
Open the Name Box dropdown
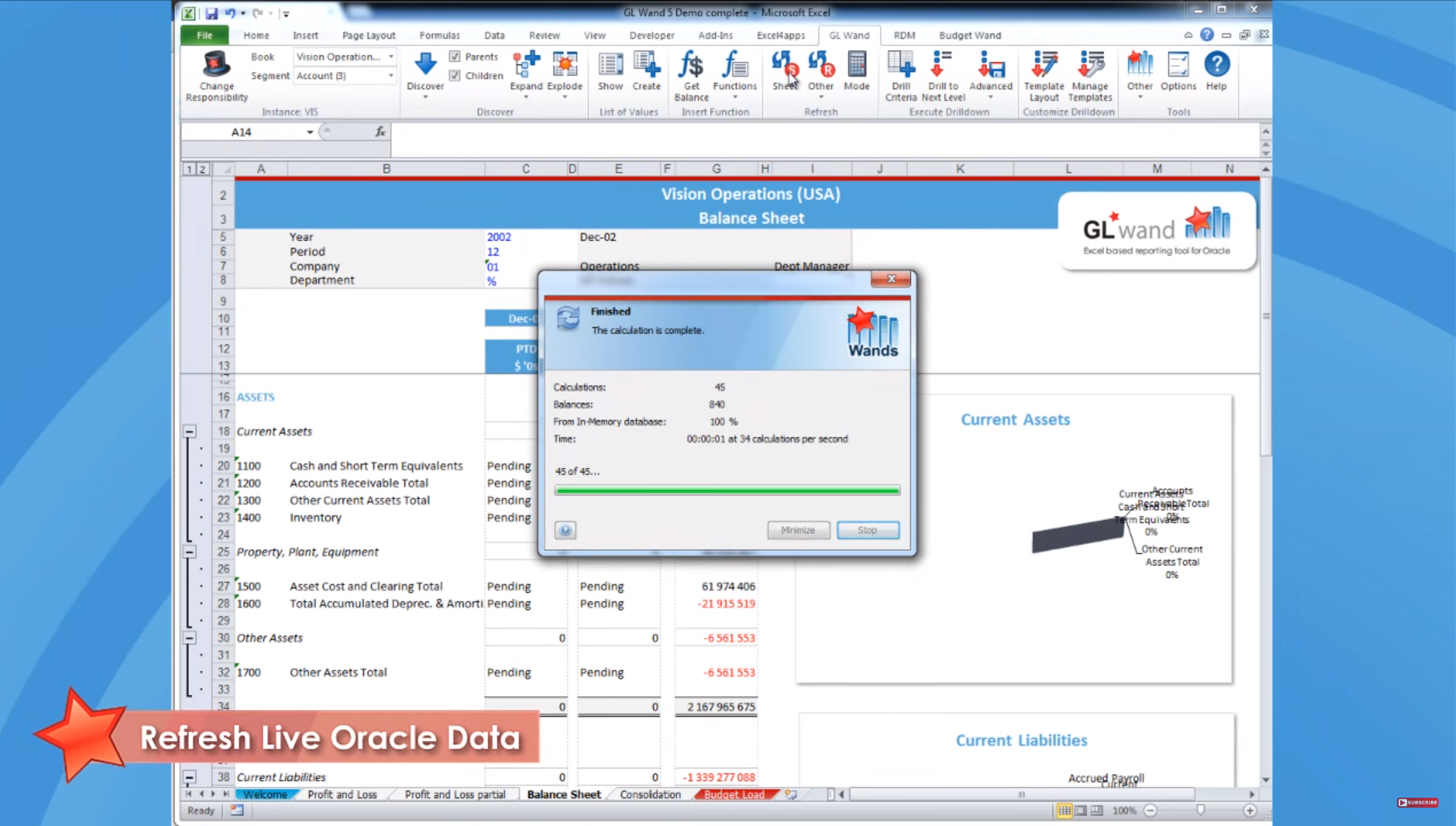coord(310,132)
